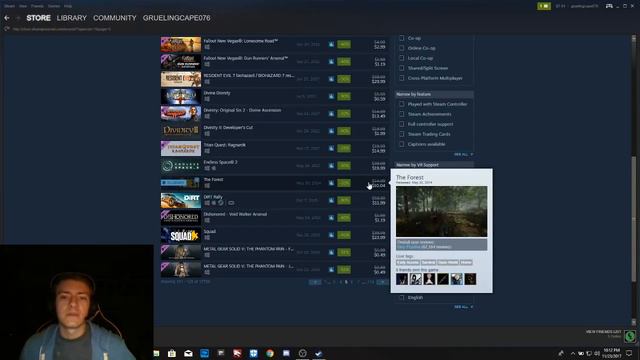The image size is (640, 360).
Task: Enable the Shared/Split Screen filter
Action: click(x=402, y=68)
